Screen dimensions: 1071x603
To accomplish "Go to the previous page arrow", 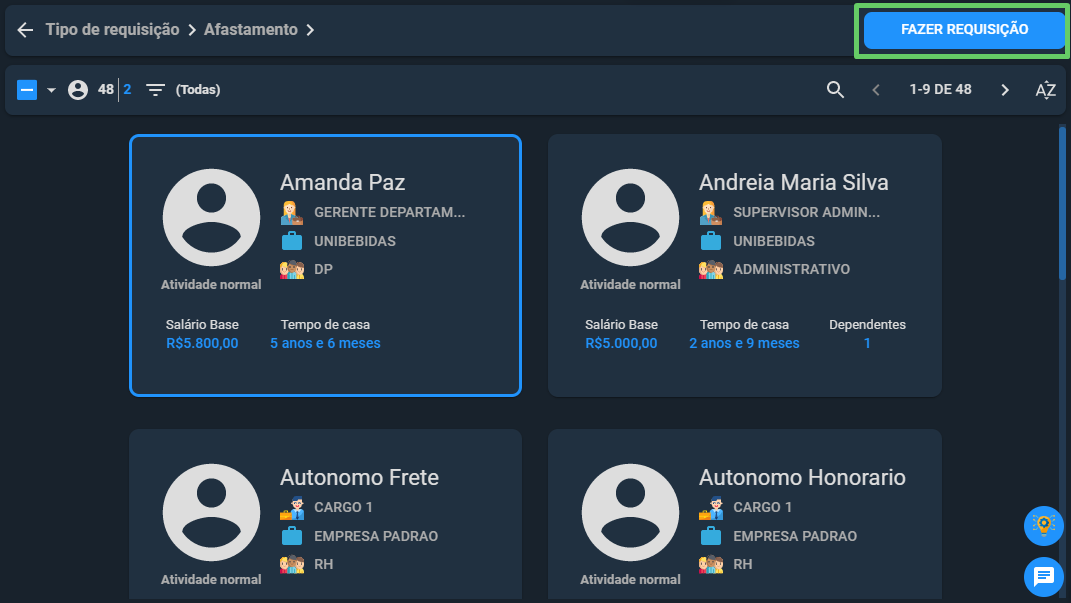I will (876, 89).
